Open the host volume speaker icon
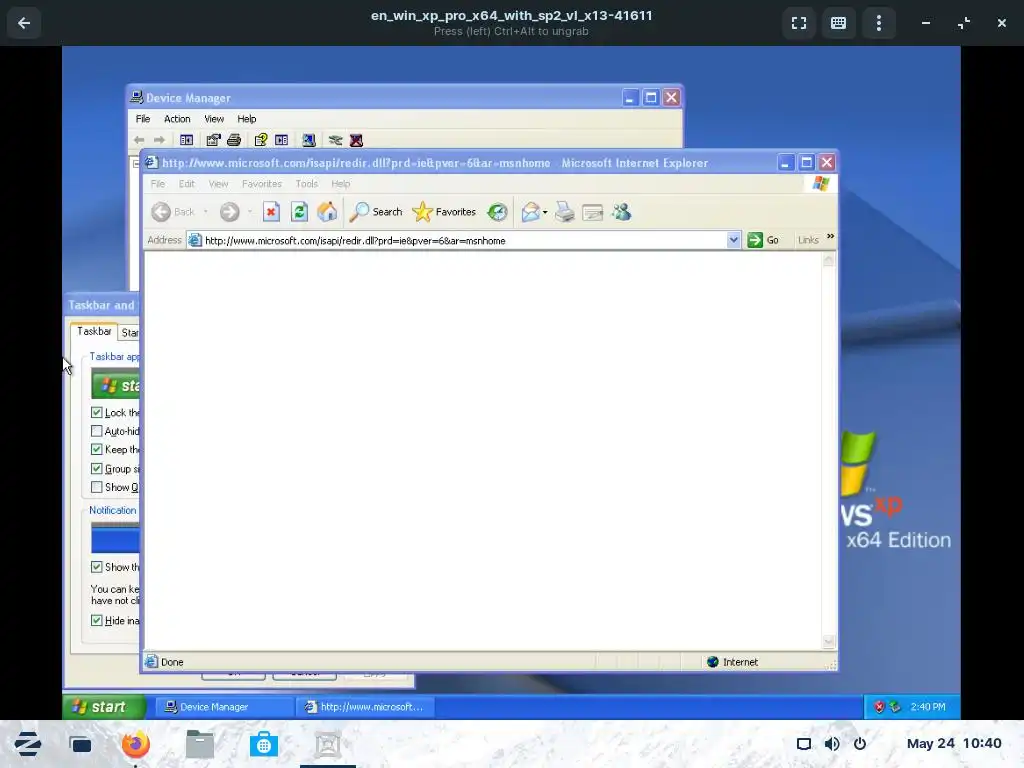Image resolution: width=1024 pixels, height=768 pixels. pos(832,744)
